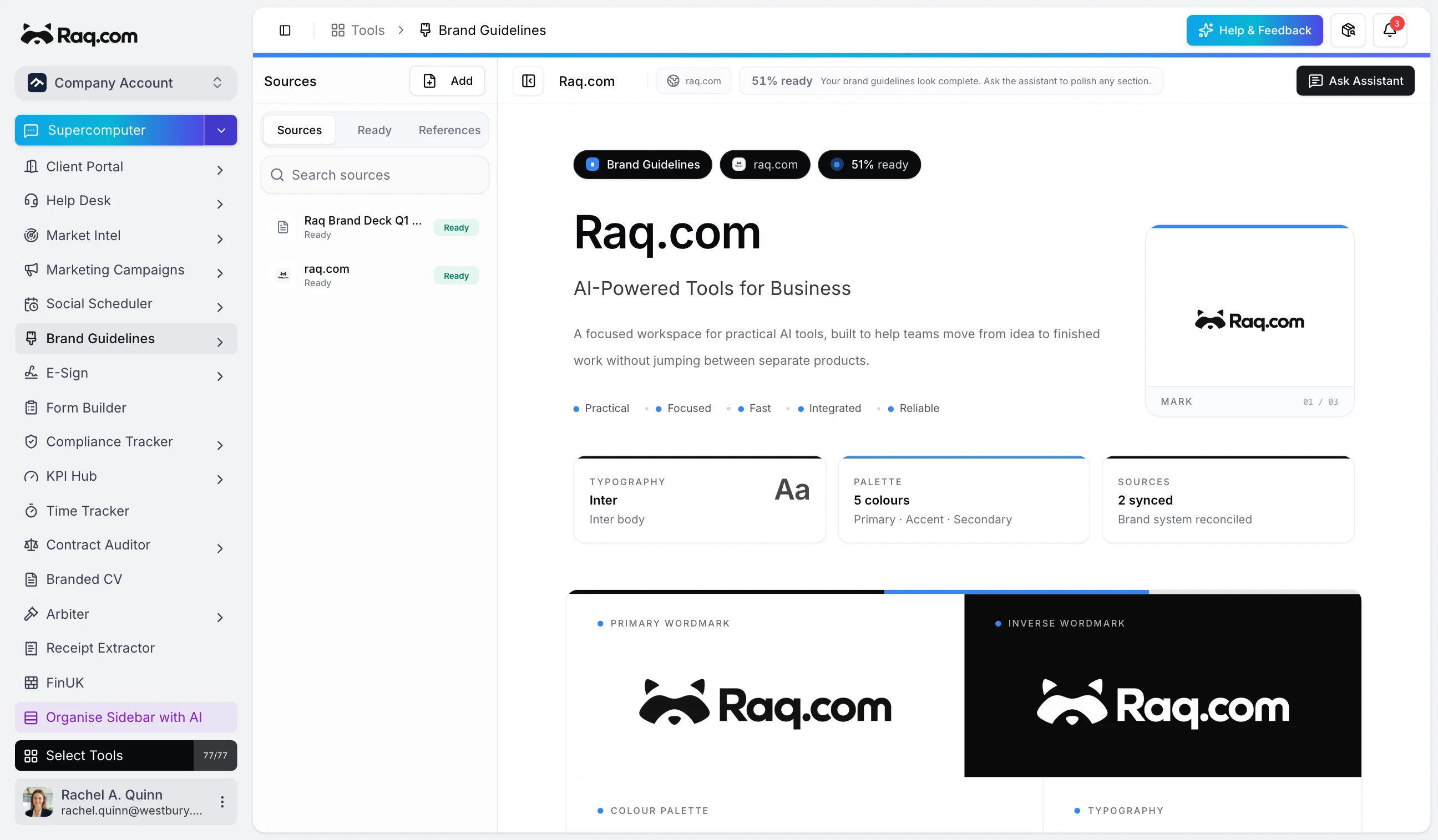1438x840 pixels.
Task: Expand the Market Intel chevron
Action: [x=220, y=239]
